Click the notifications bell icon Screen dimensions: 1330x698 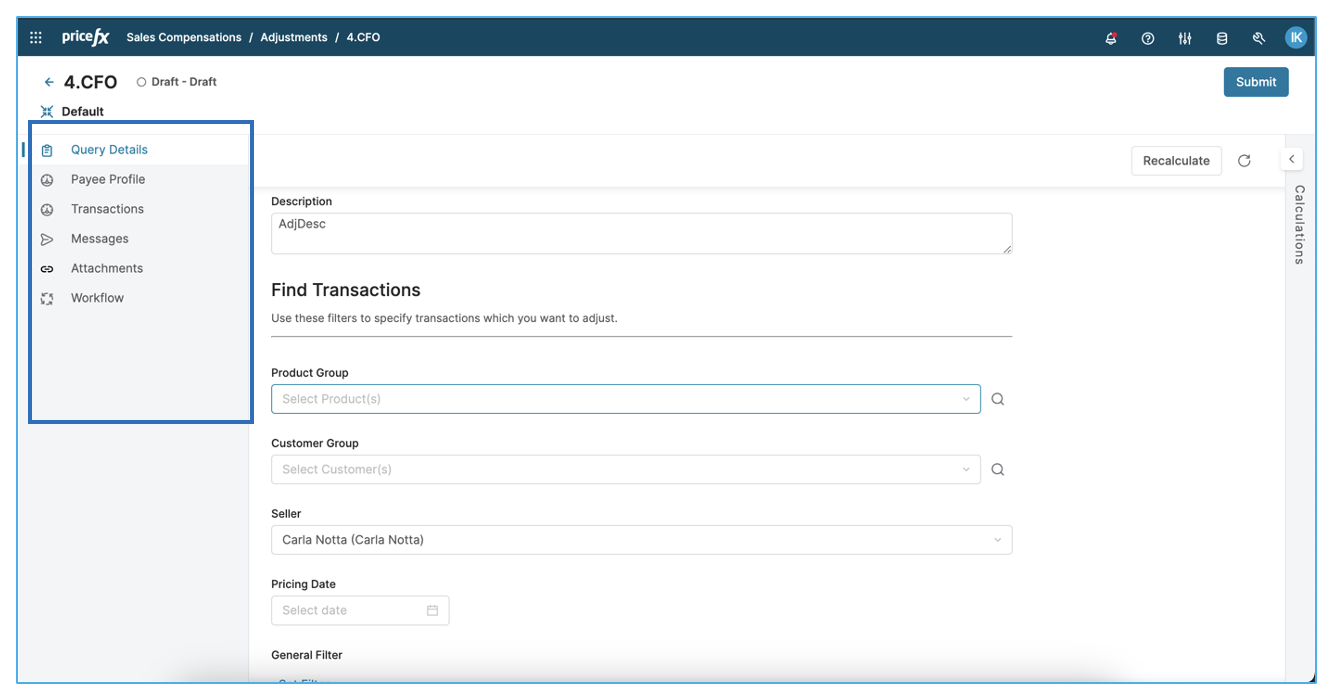tap(1111, 38)
